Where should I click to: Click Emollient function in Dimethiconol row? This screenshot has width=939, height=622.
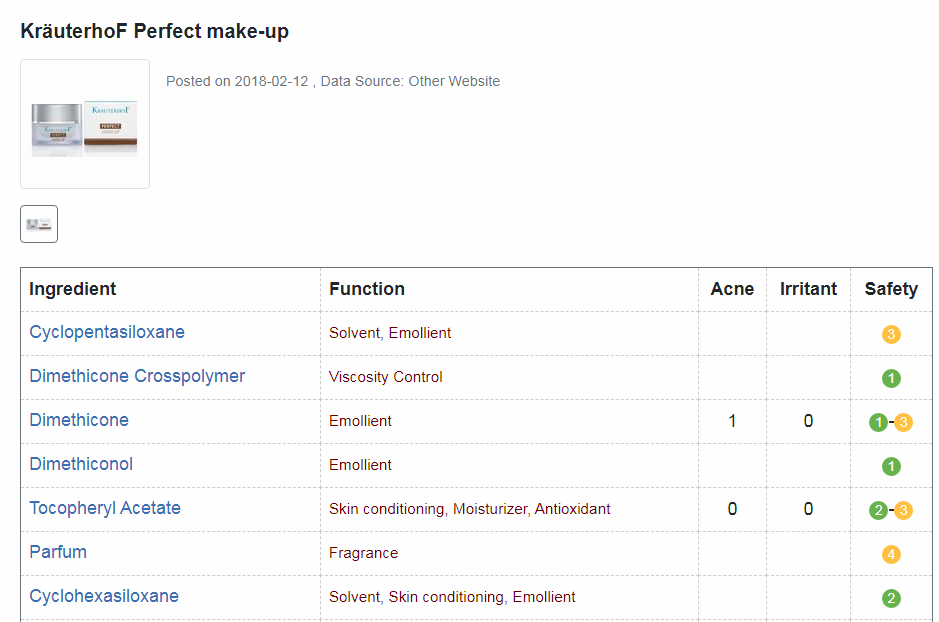coord(361,465)
